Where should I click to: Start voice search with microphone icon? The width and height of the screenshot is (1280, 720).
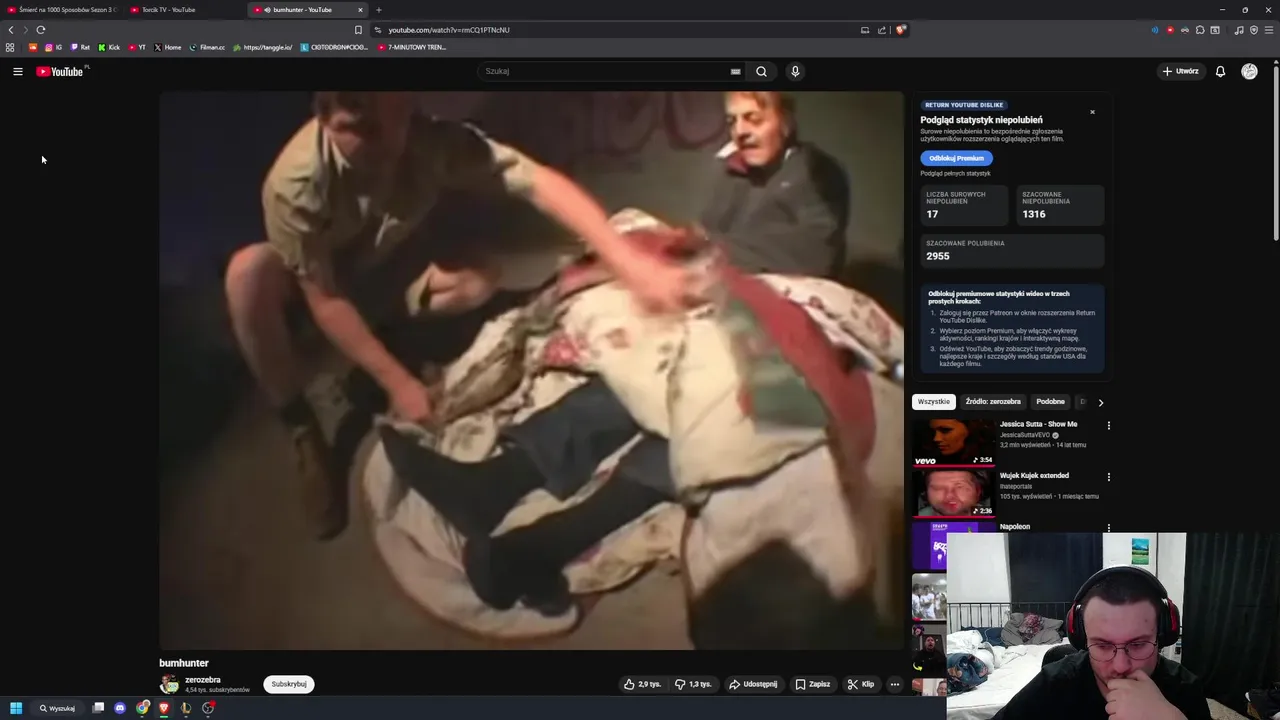(795, 71)
